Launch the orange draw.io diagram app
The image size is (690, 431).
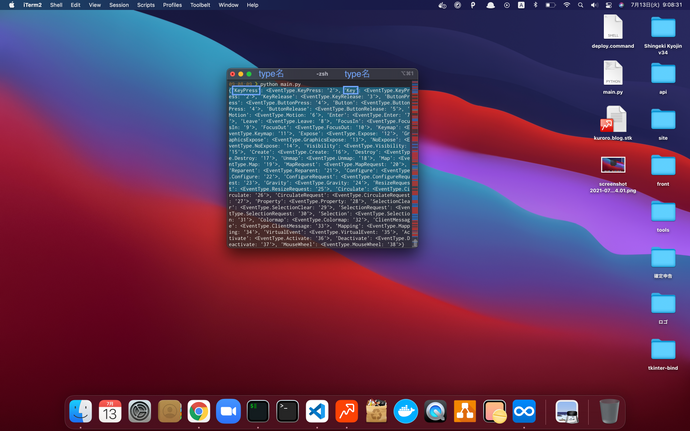[465, 411]
